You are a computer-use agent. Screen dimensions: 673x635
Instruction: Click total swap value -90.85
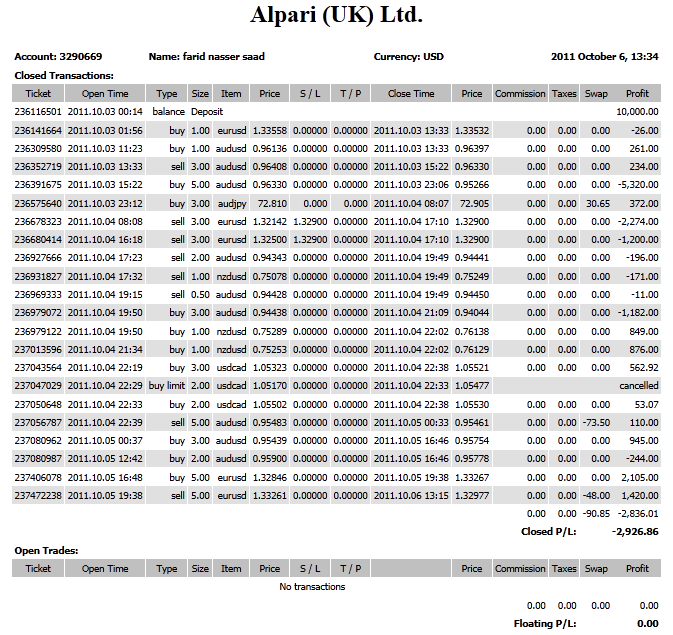[596, 513]
